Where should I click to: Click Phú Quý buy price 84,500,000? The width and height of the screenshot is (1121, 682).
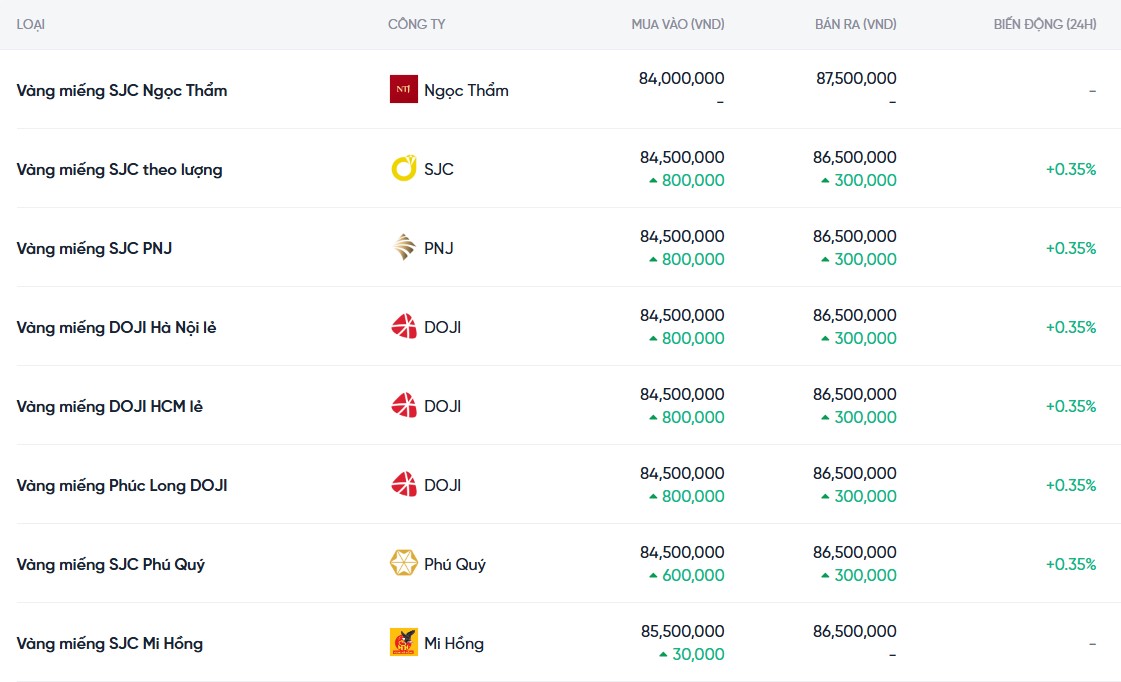tap(682, 552)
